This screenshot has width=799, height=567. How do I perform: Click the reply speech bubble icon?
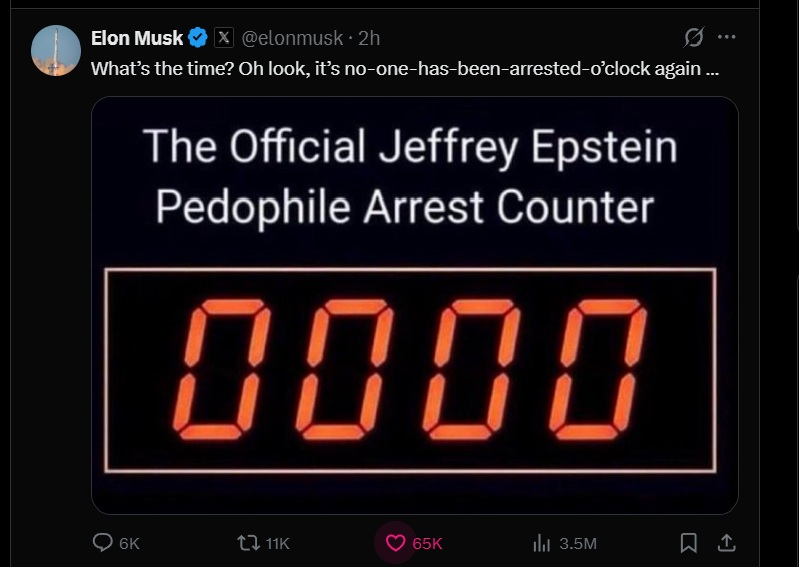click(x=102, y=542)
